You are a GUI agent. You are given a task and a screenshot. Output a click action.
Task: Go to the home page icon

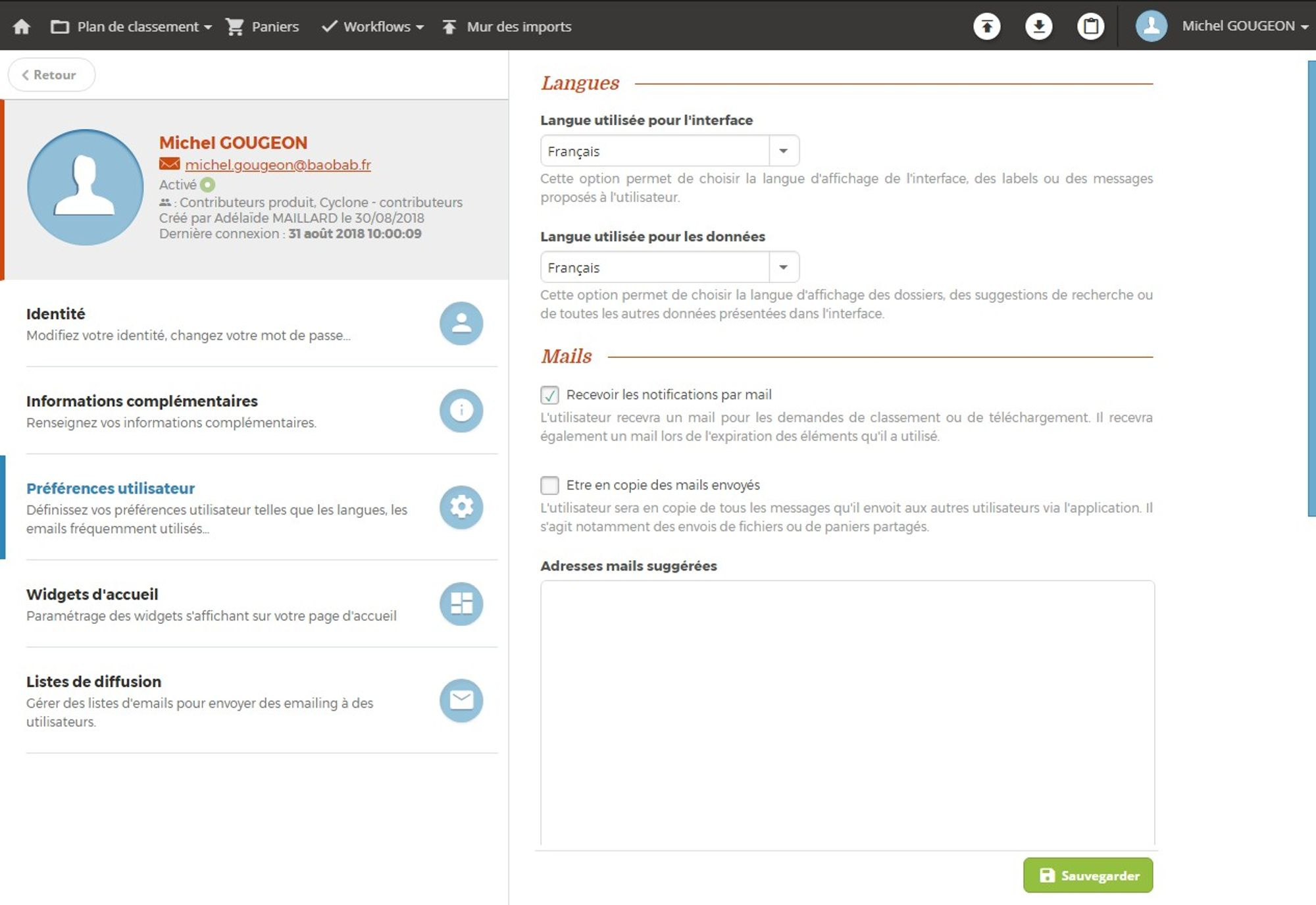(x=22, y=26)
